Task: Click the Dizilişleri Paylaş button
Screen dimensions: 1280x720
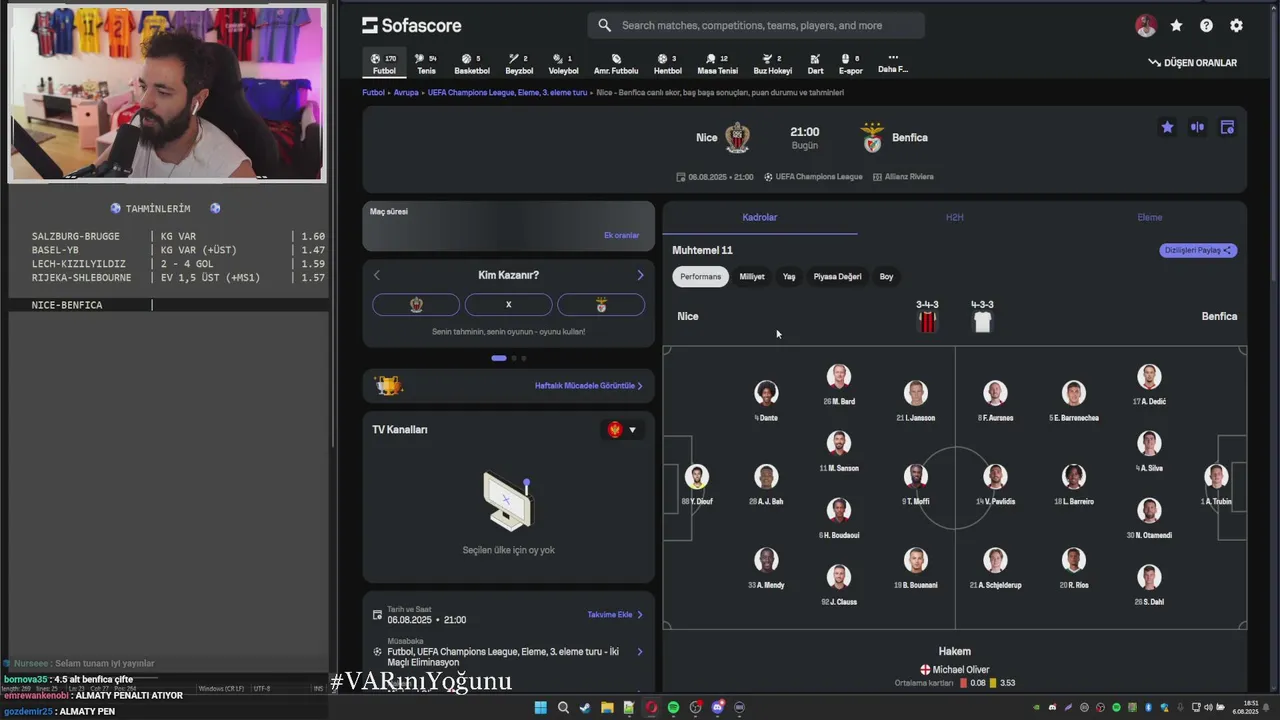Action: coord(1198,250)
